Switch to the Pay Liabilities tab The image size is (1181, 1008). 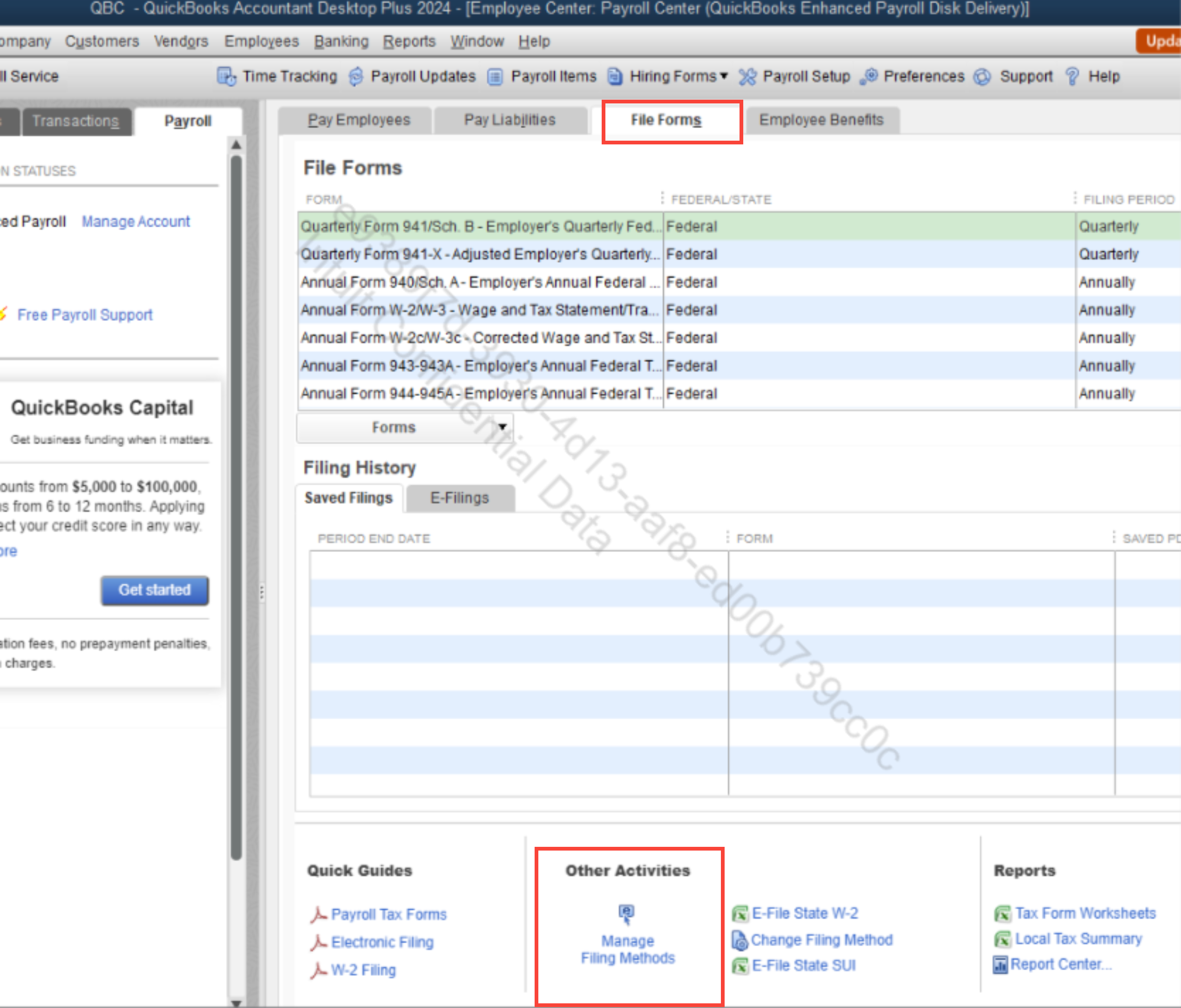509,120
